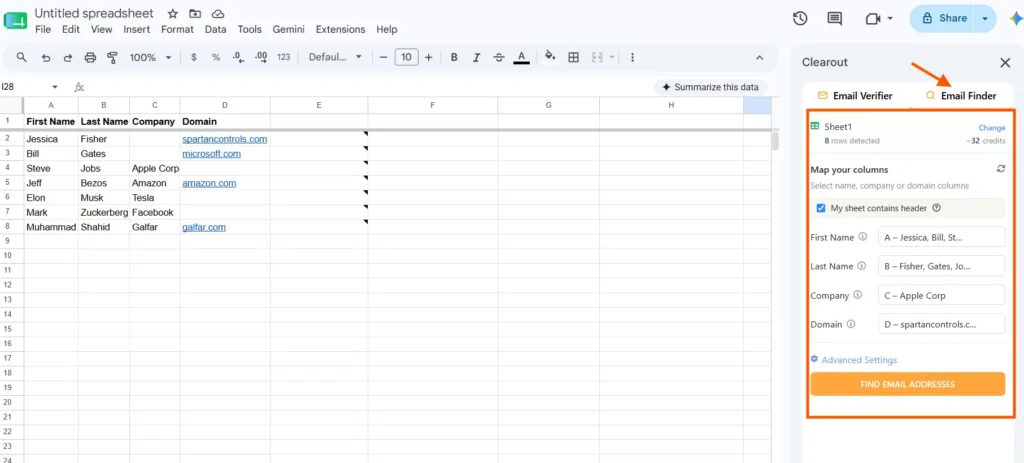1024x463 pixels.
Task: Activate the paint format tool
Action: [x=112, y=57]
